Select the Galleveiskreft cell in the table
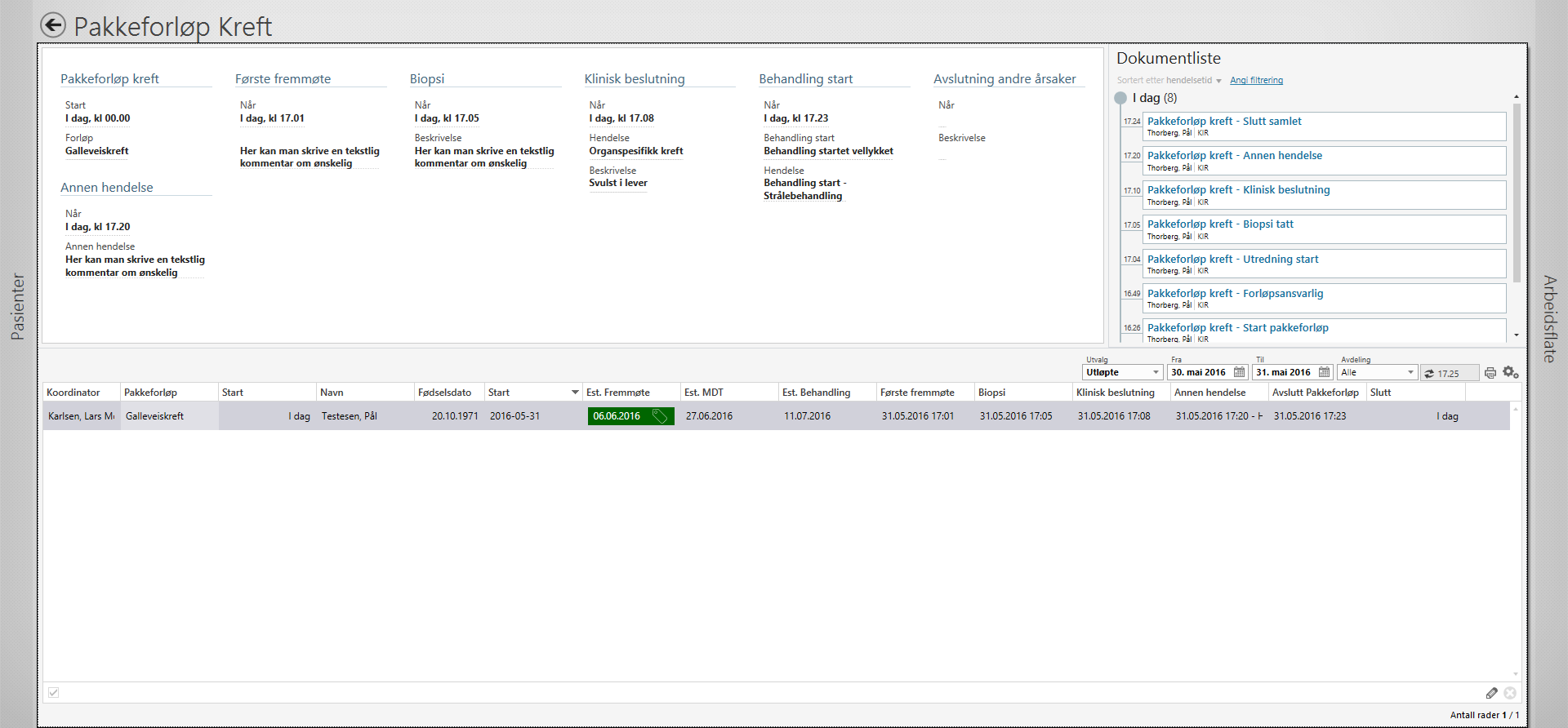Image resolution: width=1568 pixels, height=728 pixels. click(169, 416)
